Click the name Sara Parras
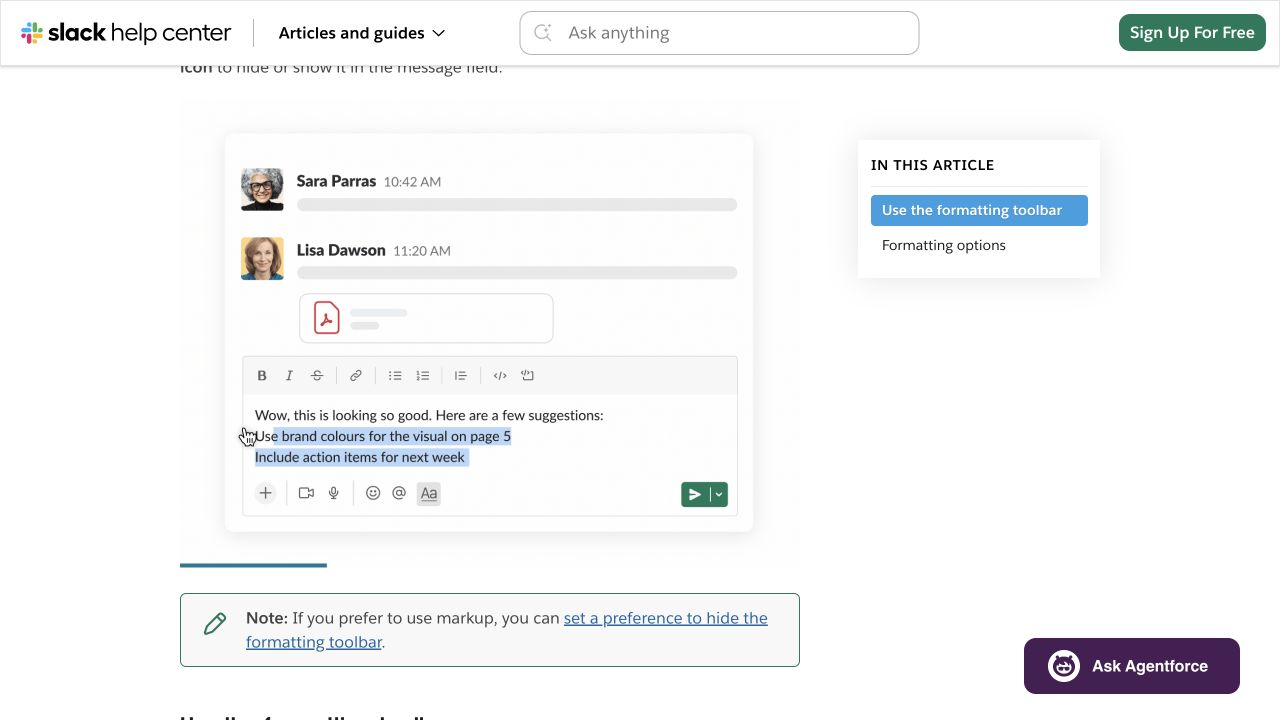This screenshot has width=1280, height=720. coord(336,181)
